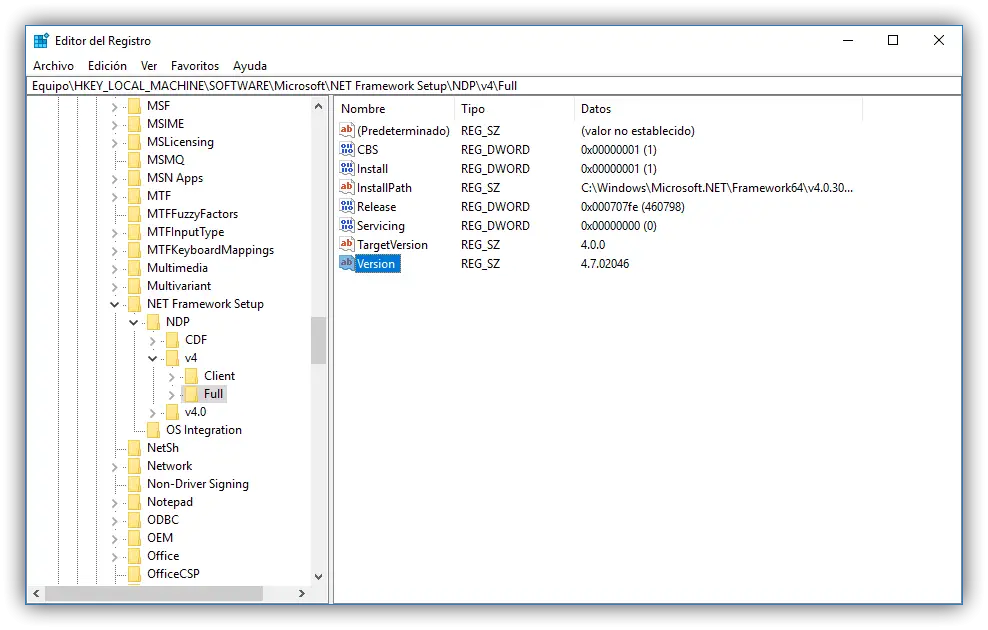Click the MSMQ folder icon

click(x=134, y=160)
